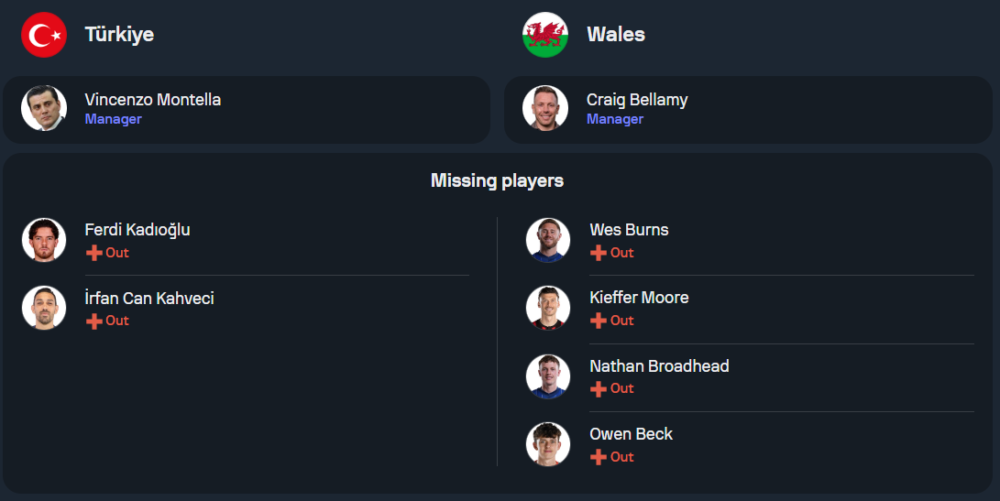Click the injury cross icon under Wes Burns

tap(598, 253)
